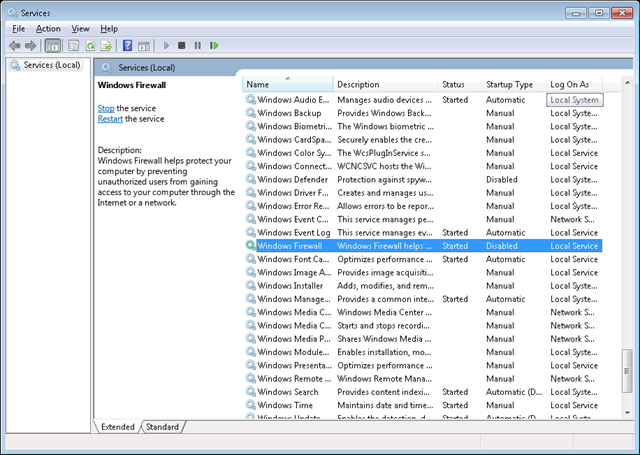Click the Refresh toolbar icon

[x=91, y=46]
